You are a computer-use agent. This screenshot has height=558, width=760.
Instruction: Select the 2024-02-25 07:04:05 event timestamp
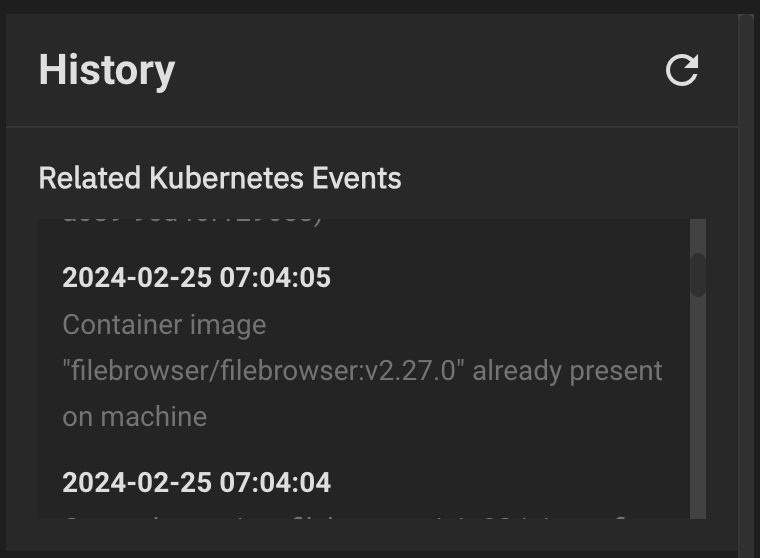196,277
